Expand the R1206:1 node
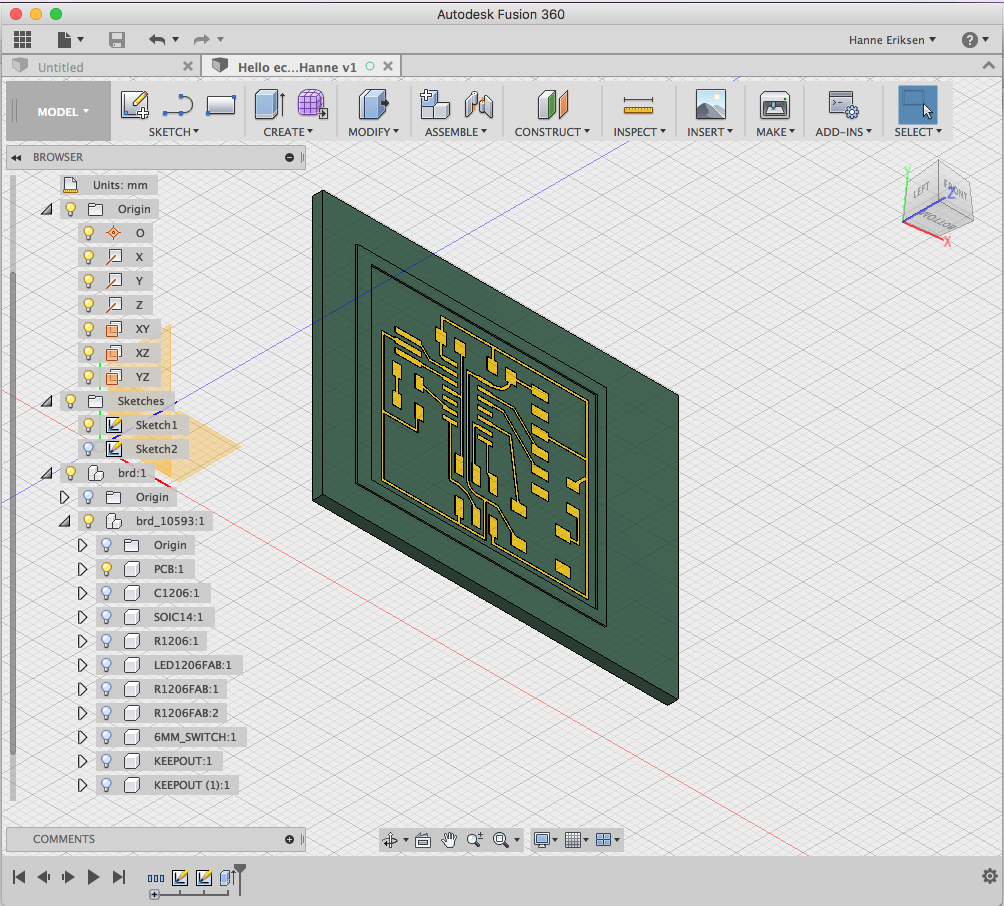Screen dimensions: 1004x906 82,641
